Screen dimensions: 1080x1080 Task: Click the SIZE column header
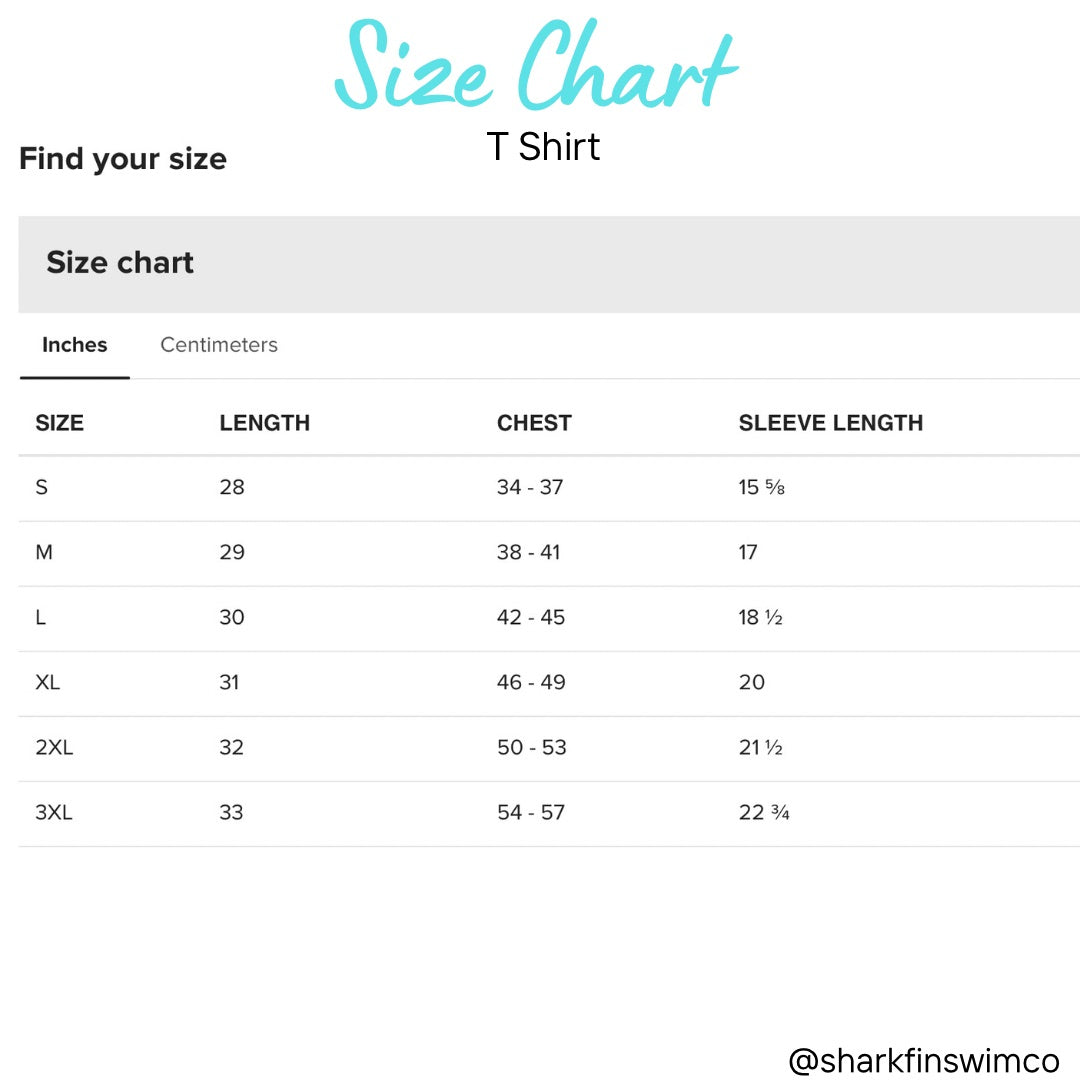pos(60,423)
